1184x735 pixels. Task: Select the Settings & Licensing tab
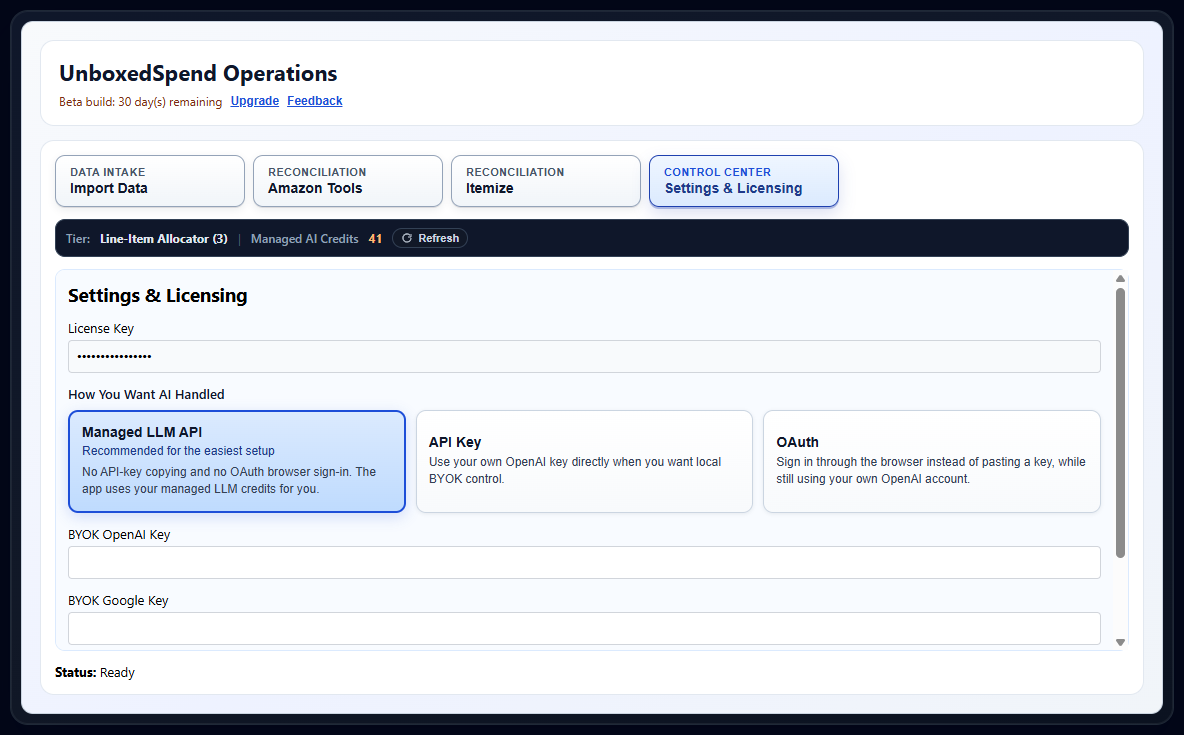tap(743, 181)
